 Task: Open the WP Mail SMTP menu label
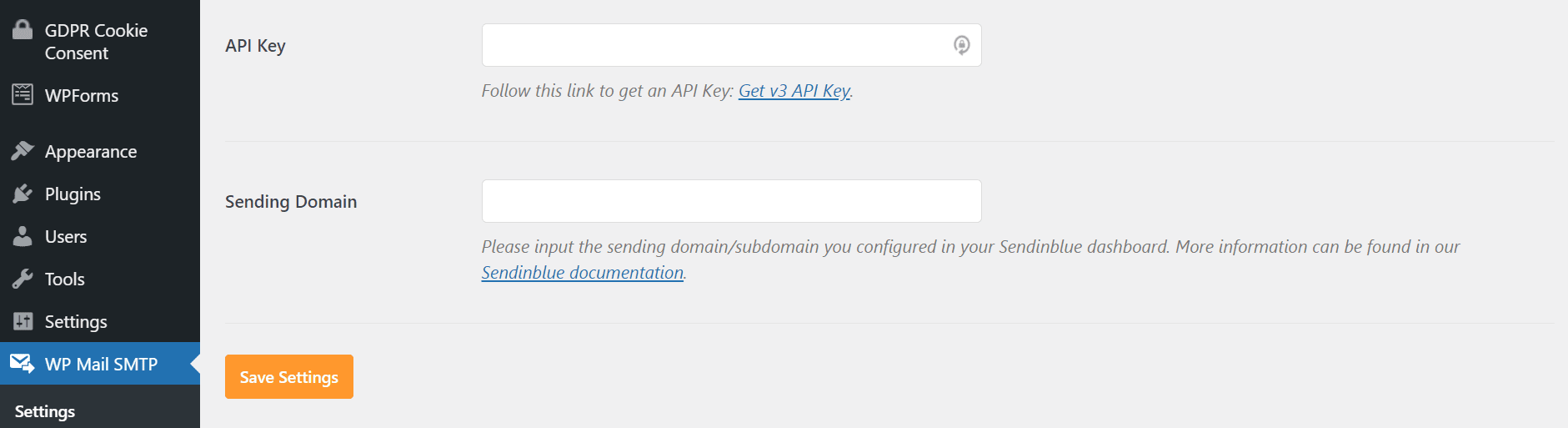[x=101, y=364]
